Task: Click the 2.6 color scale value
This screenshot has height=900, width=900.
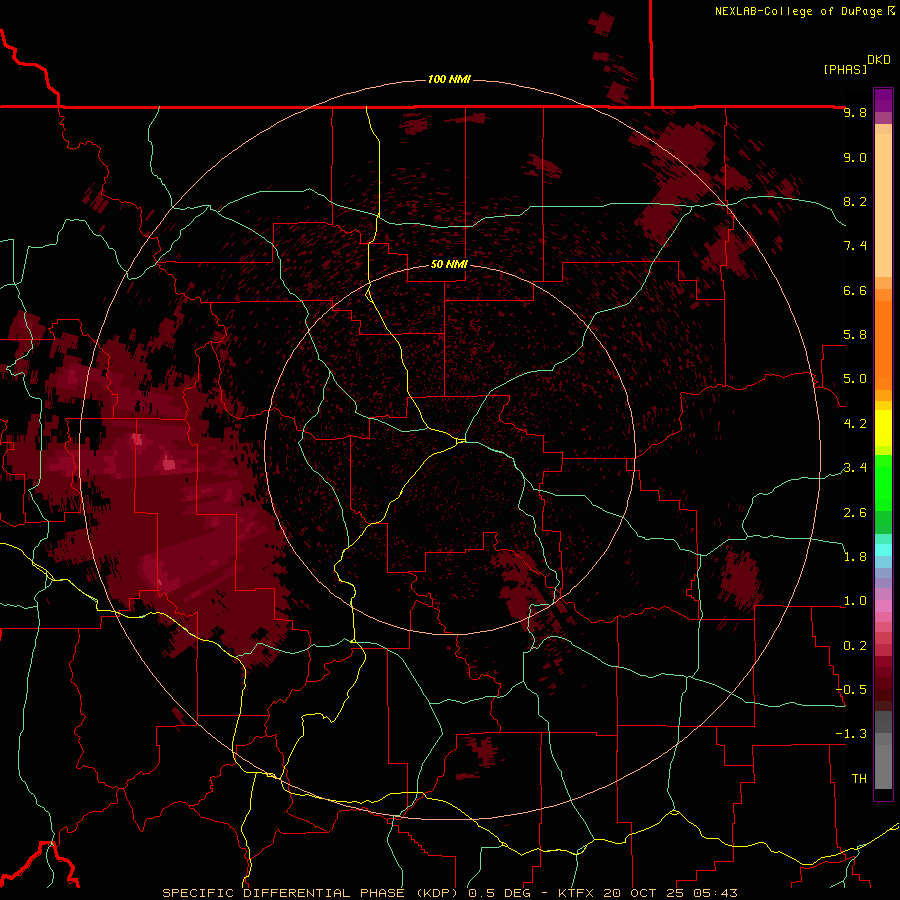Action: pos(855,513)
